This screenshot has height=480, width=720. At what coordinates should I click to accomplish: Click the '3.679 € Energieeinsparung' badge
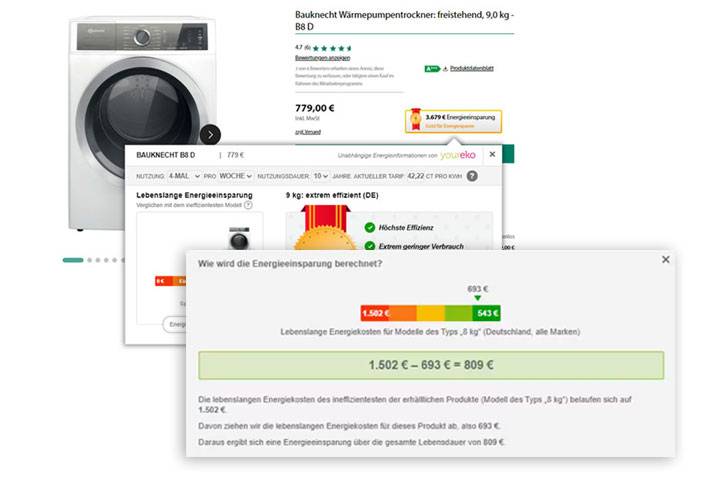pos(453,121)
